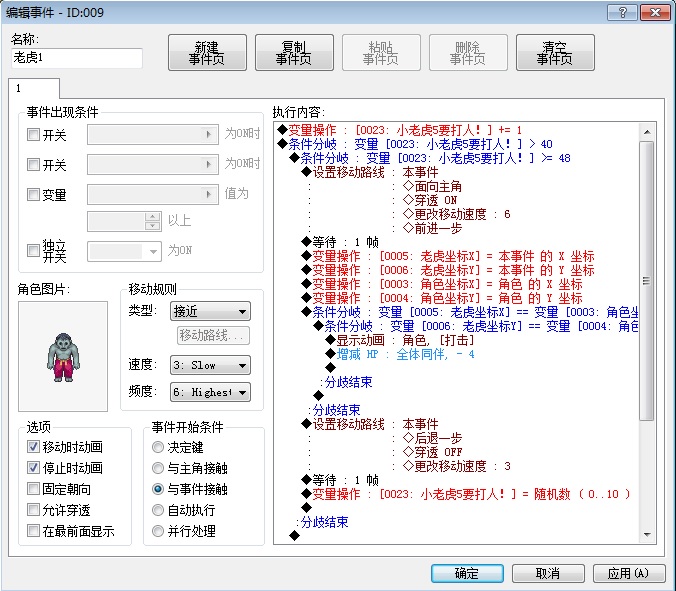The image size is (676, 591).
Task: Click the 新建事件页 button
Action: (207, 53)
